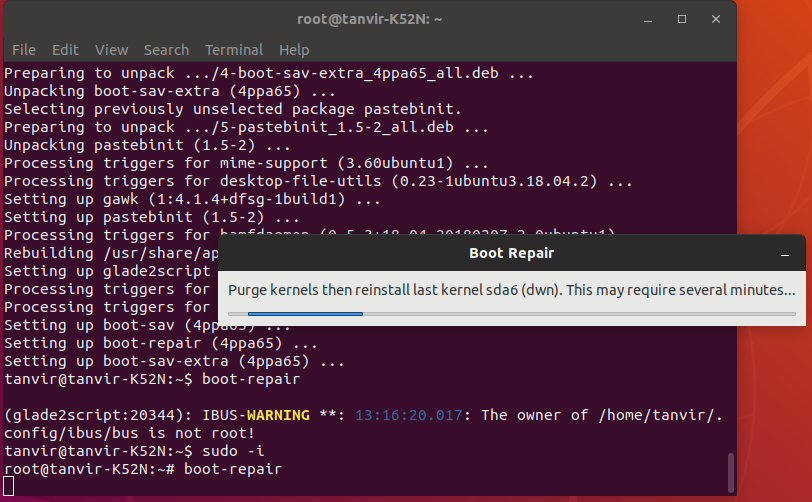
Task: Minimize the terminal window
Action: point(648,20)
